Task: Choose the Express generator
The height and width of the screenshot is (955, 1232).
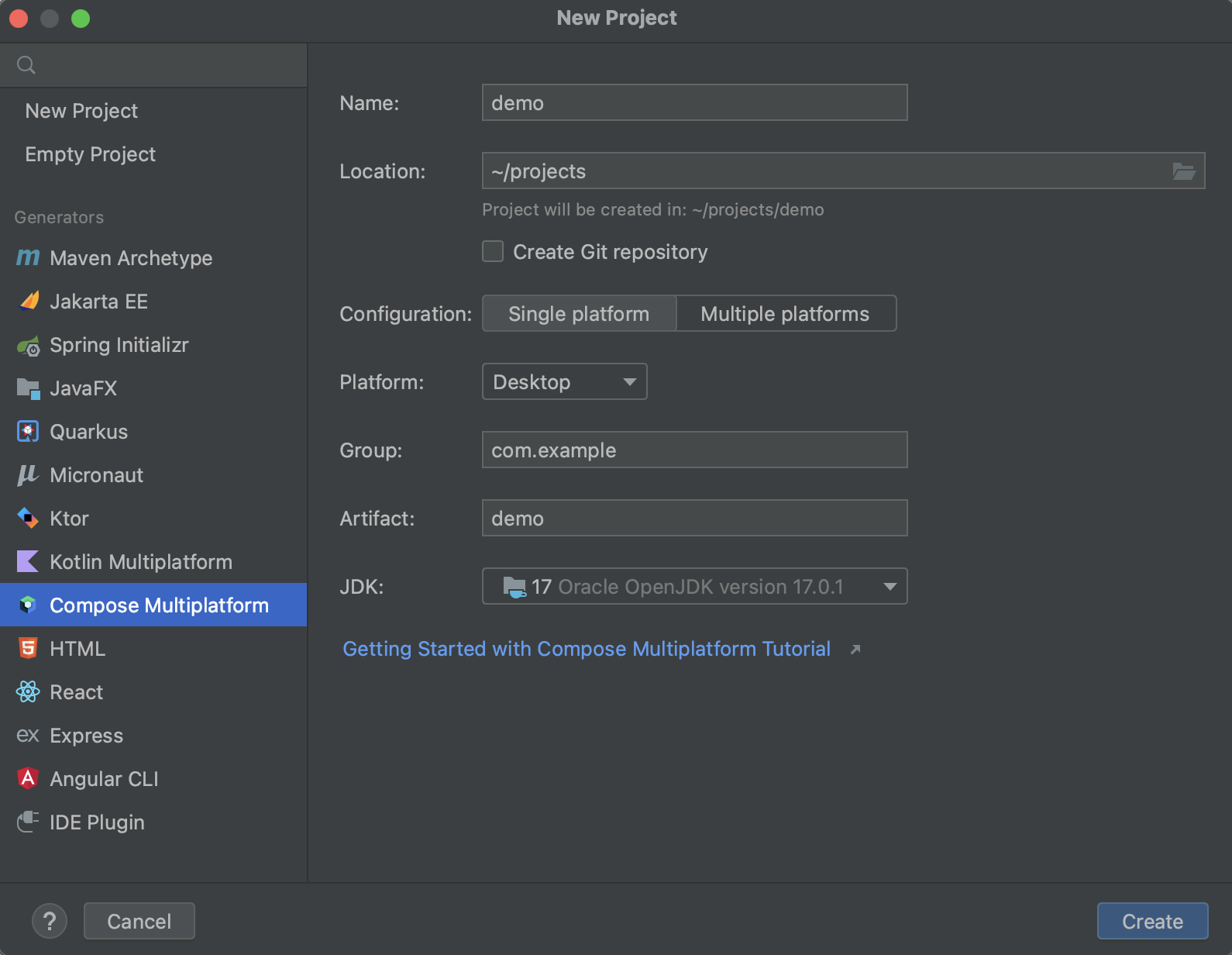Action: point(153,736)
